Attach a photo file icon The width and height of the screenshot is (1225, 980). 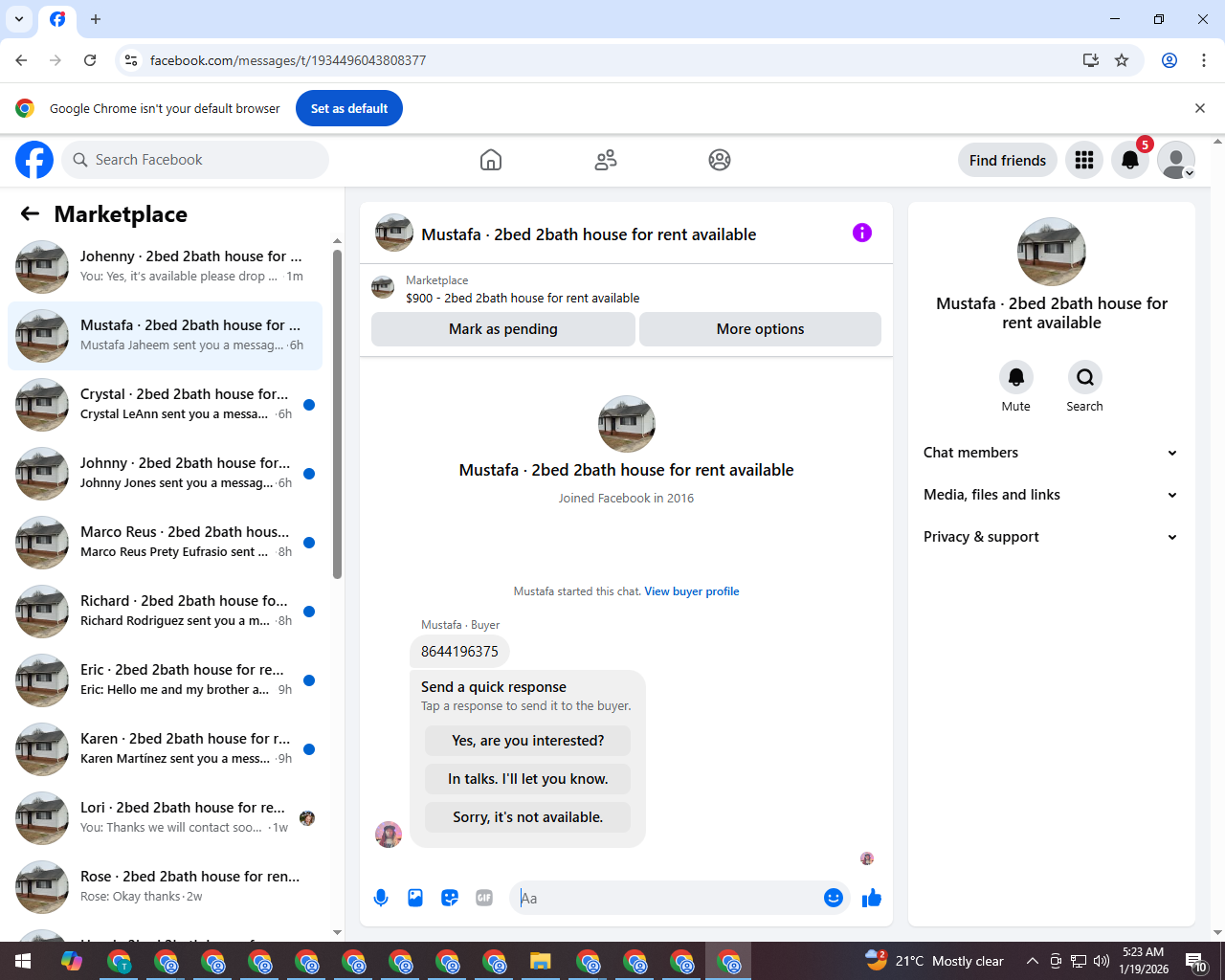click(x=415, y=898)
